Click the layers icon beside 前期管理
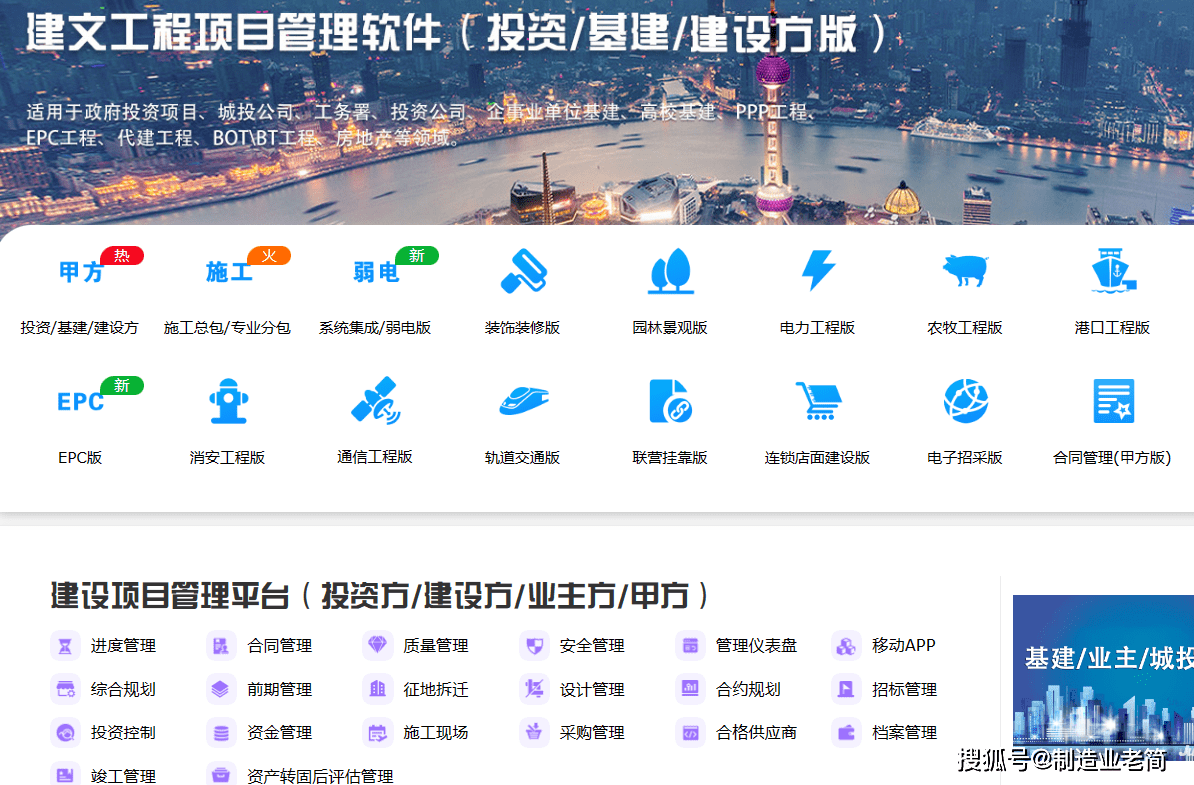The image size is (1194, 785). [x=221, y=689]
